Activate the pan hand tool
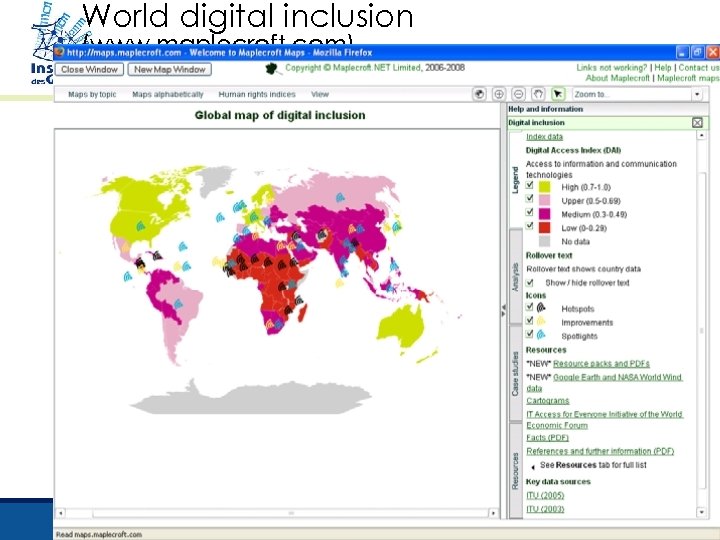 (538, 94)
